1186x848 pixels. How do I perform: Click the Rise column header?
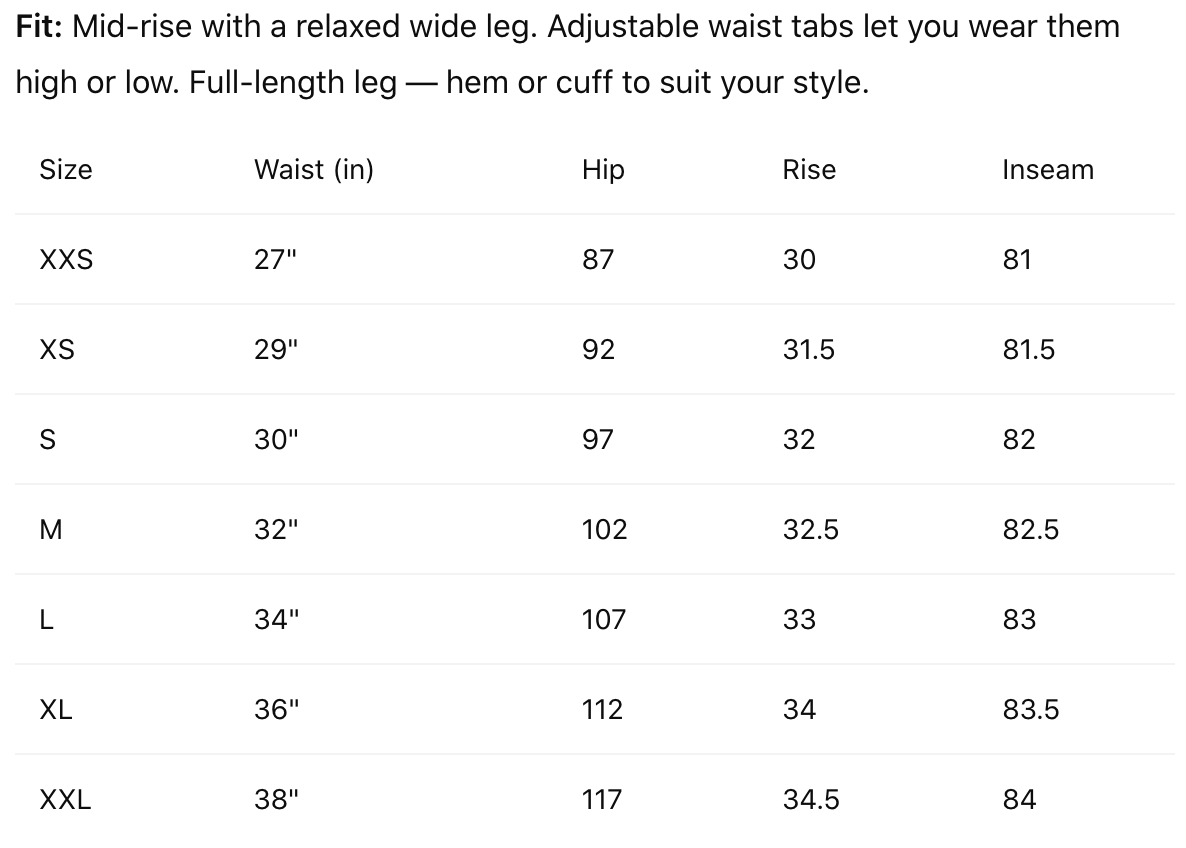tap(808, 170)
